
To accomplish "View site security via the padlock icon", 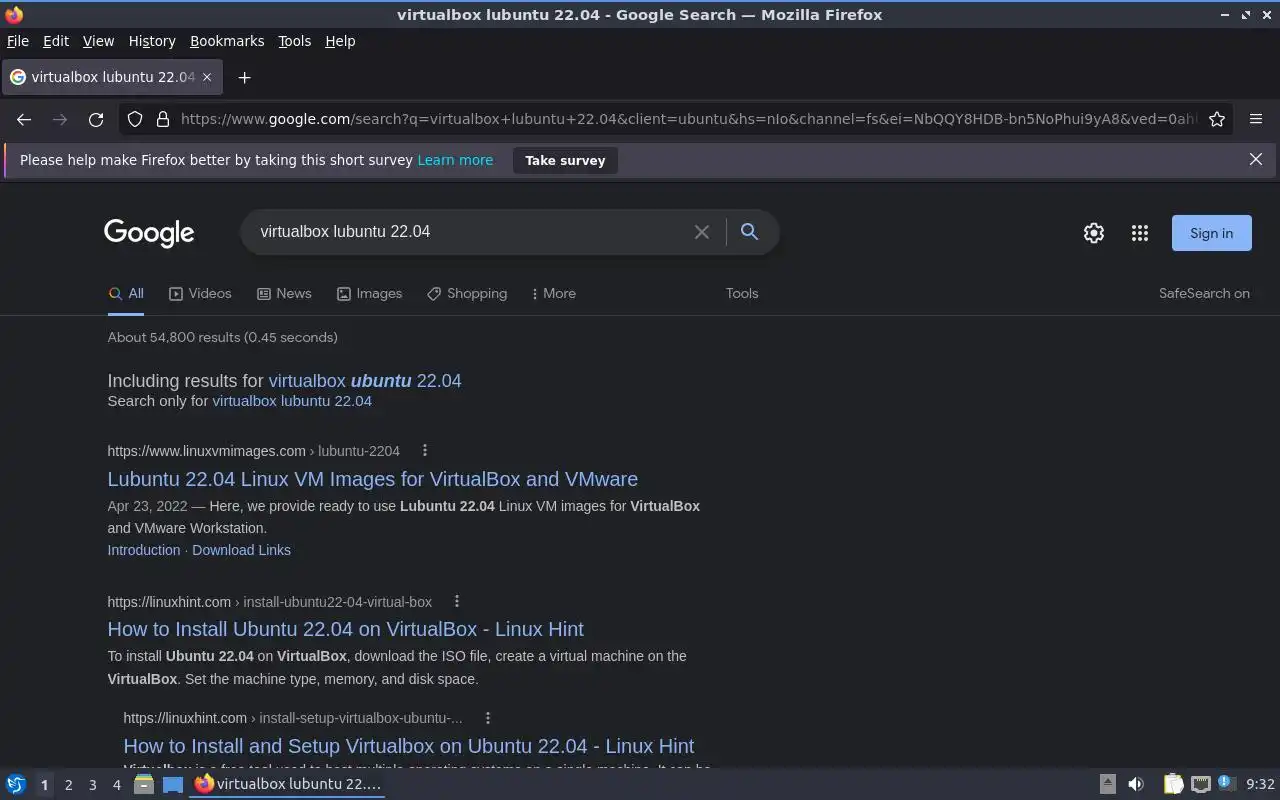I will (x=163, y=119).
